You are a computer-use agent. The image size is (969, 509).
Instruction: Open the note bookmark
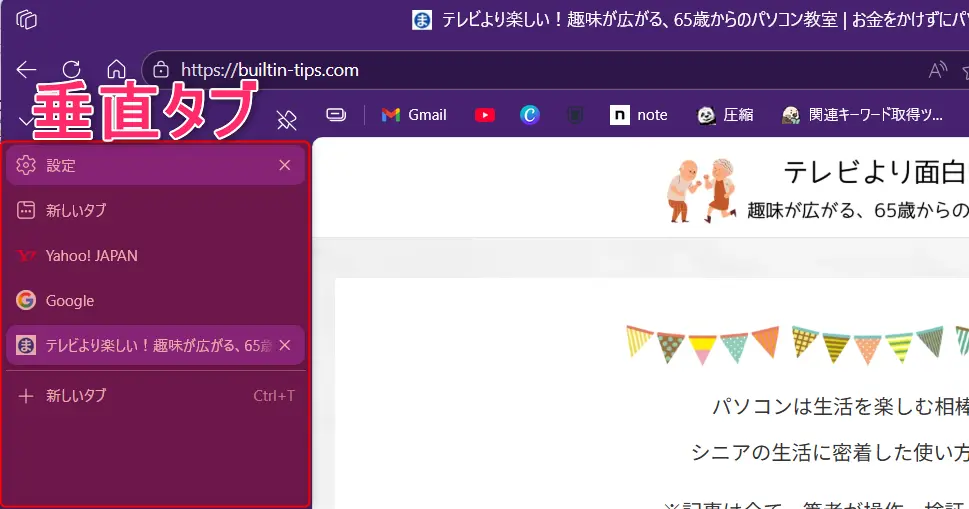[639, 115]
